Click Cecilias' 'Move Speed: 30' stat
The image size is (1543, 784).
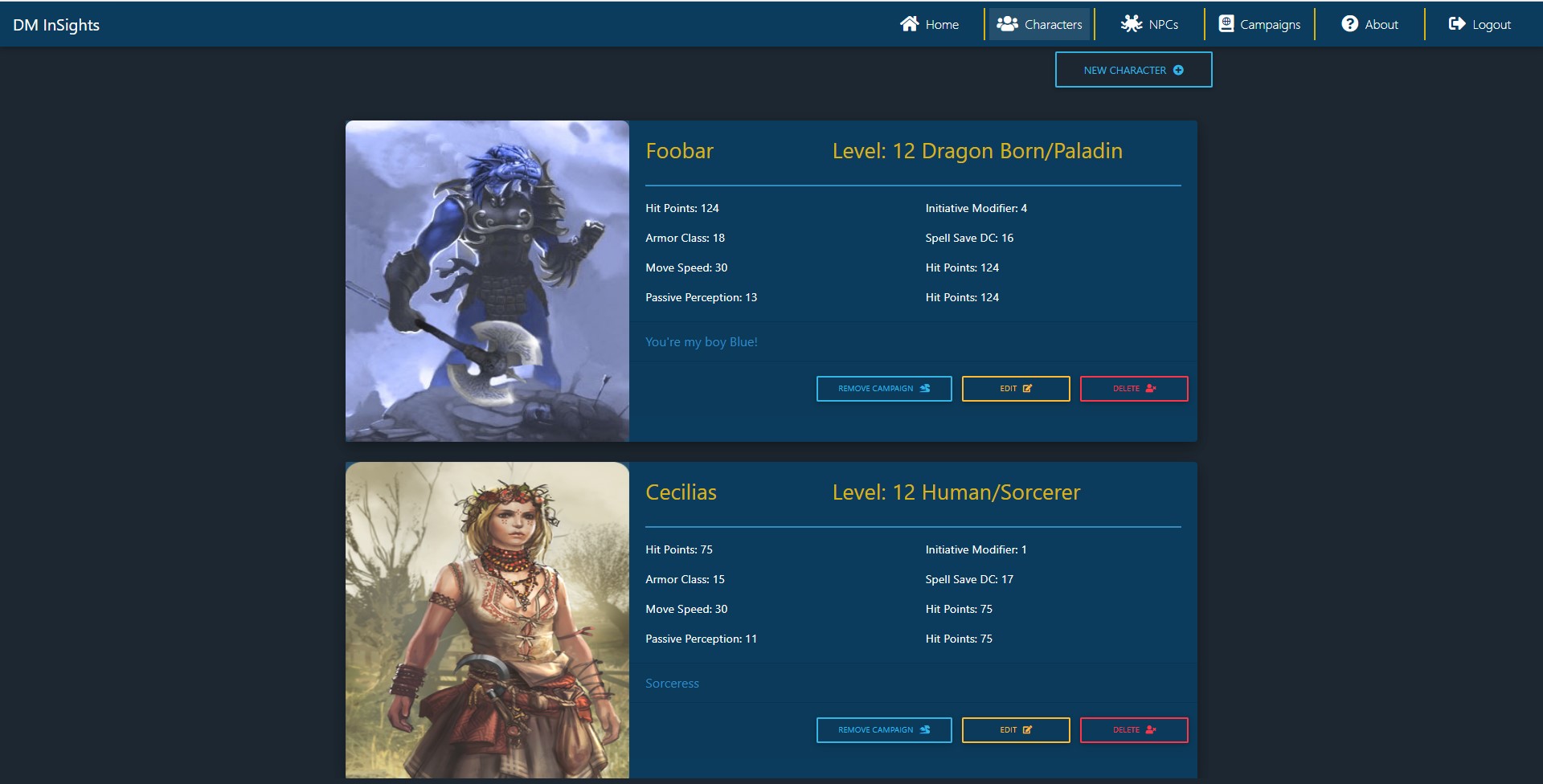click(686, 609)
